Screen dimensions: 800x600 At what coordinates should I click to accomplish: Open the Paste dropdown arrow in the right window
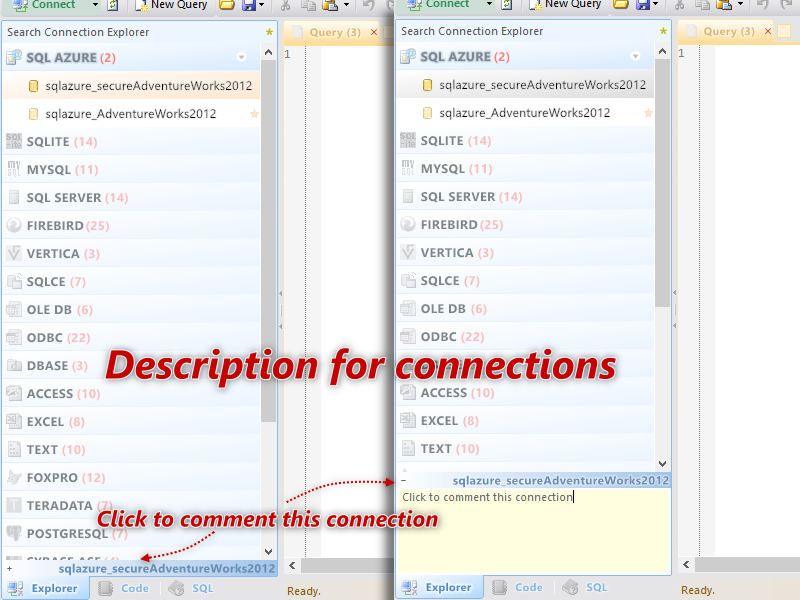point(740,4)
